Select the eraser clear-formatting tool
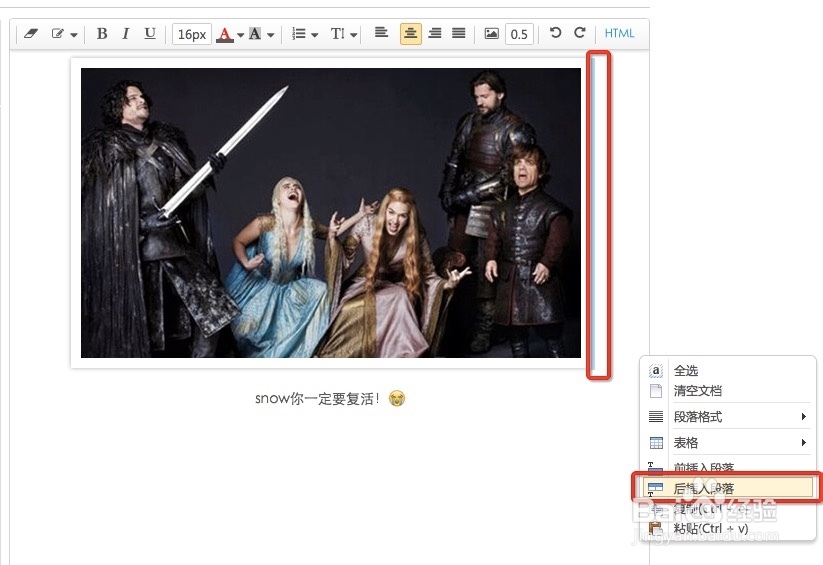The height and width of the screenshot is (565, 823). pyautogui.click(x=31, y=34)
